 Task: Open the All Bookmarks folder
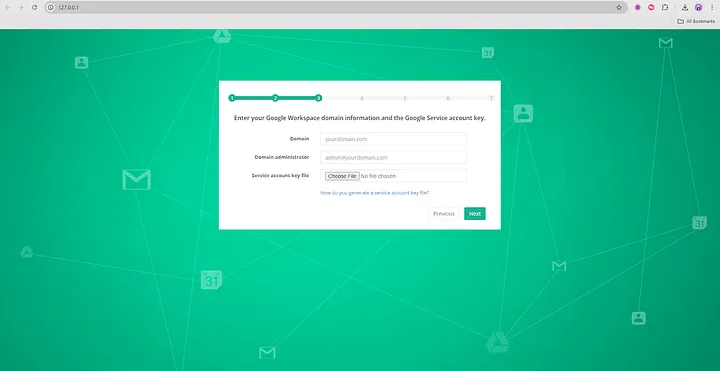pyautogui.click(x=696, y=21)
